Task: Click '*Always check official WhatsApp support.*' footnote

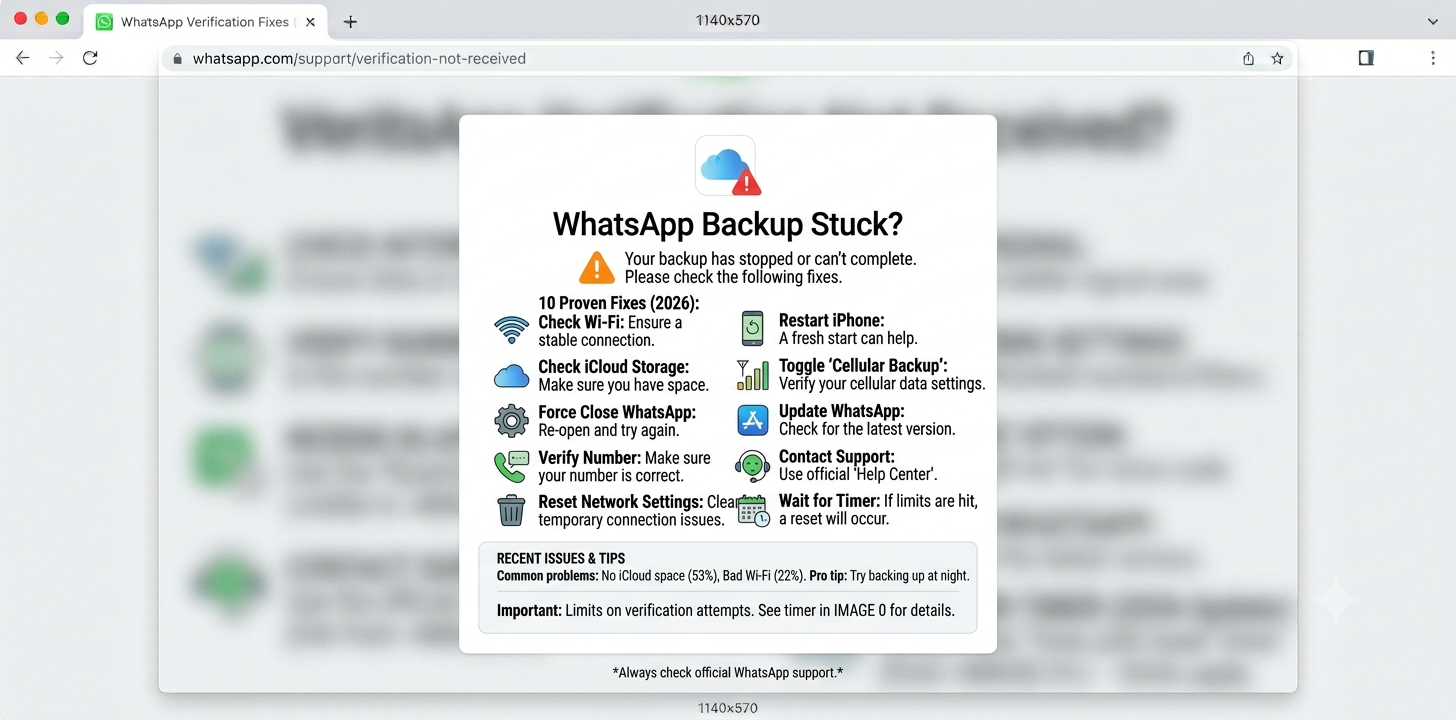Action: [x=727, y=673]
